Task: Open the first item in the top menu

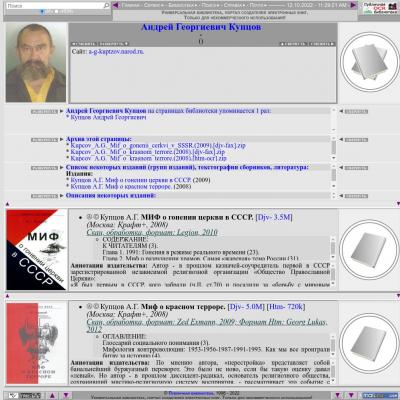Action: pos(130,5)
